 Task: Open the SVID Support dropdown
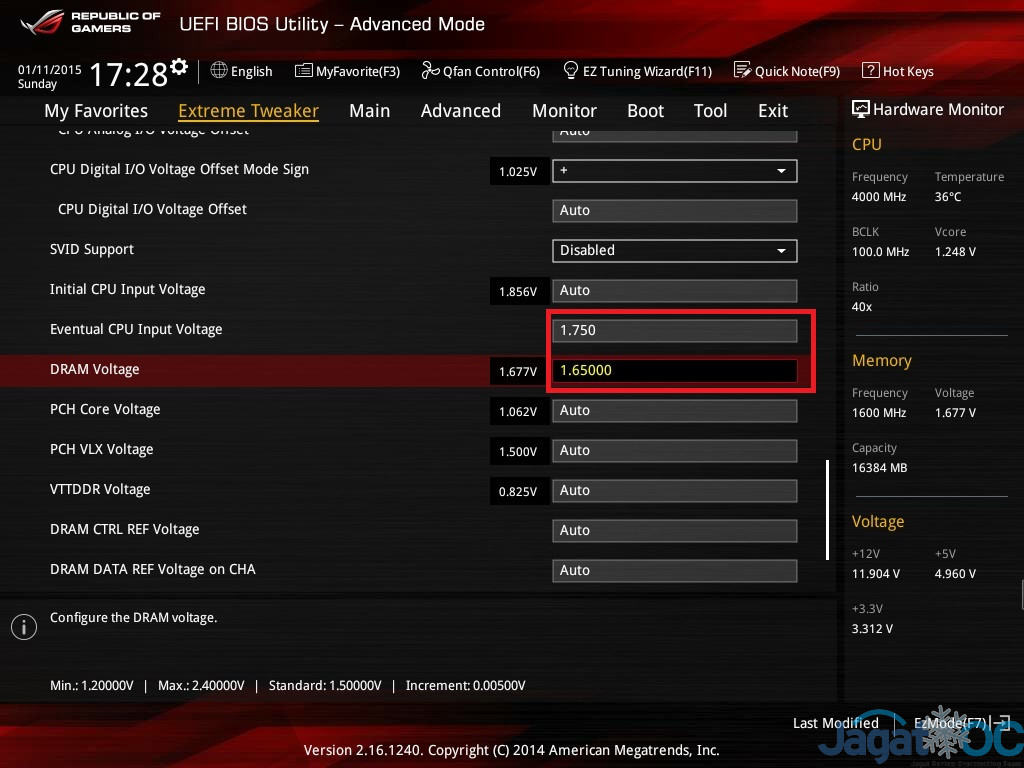point(781,251)
